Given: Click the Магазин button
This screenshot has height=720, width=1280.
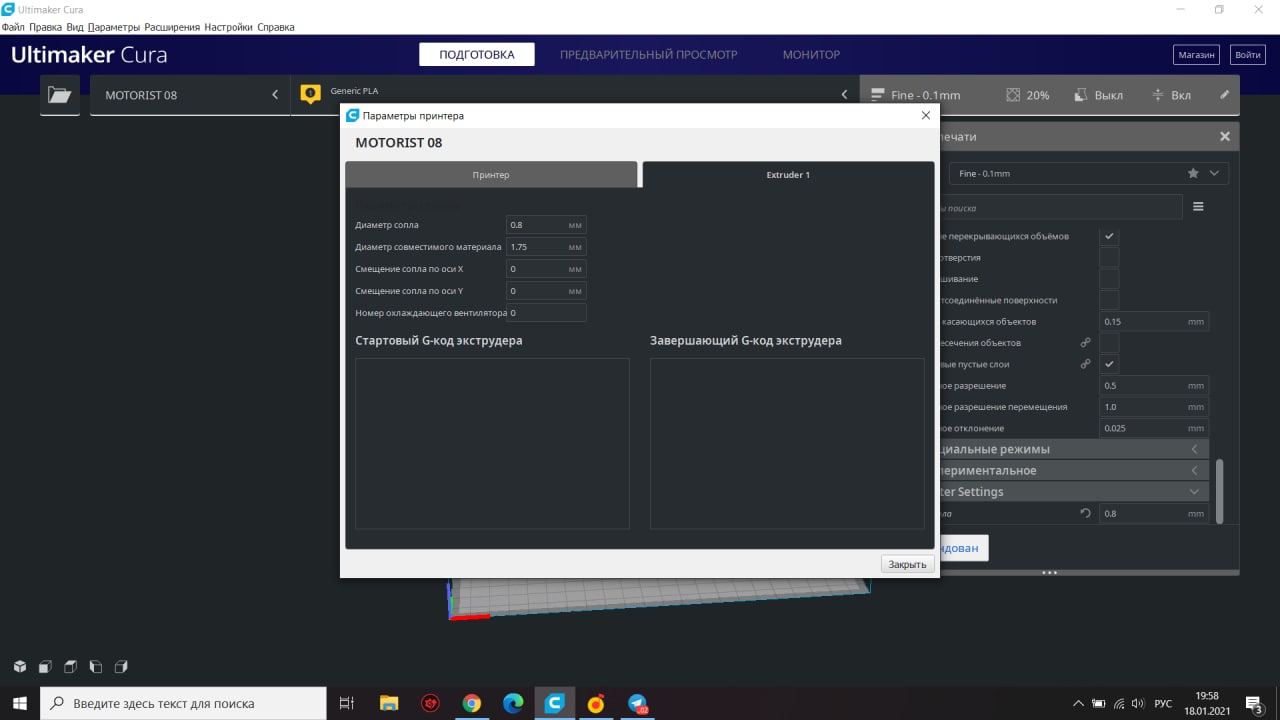Looking at the screenshot, I should (x=1196, y=55).
